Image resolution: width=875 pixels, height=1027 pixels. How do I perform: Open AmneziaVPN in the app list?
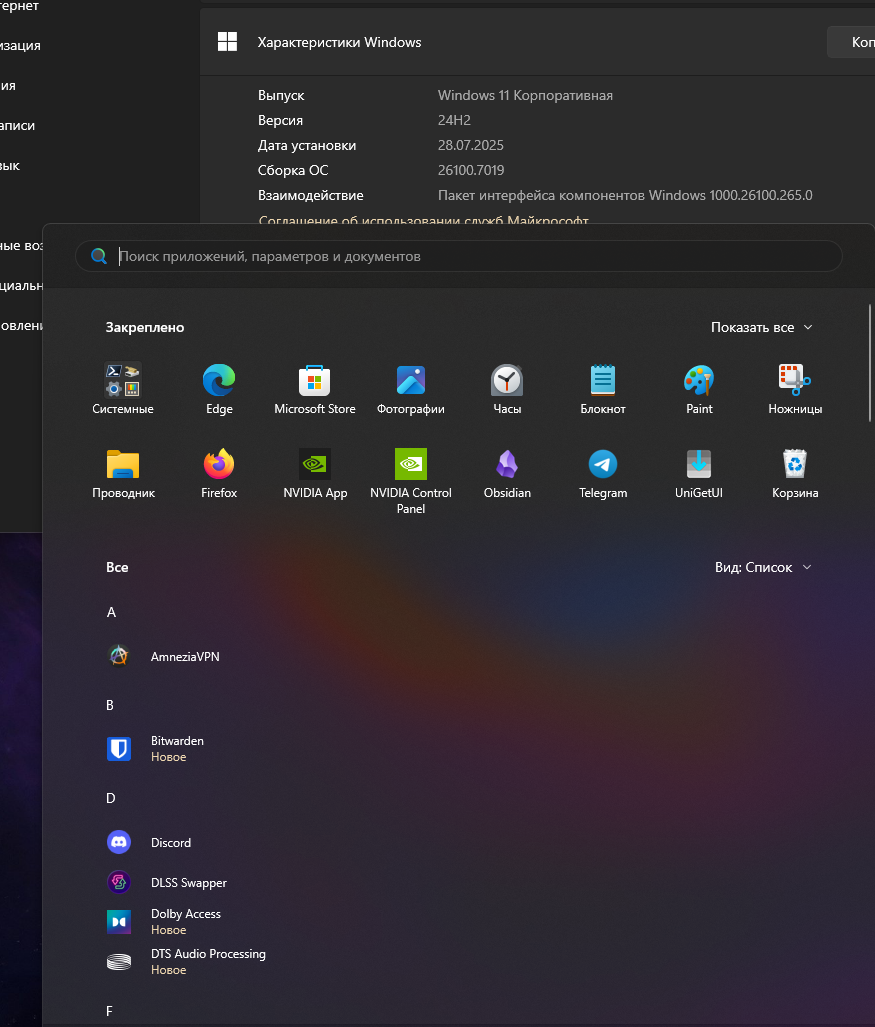click(163, 656)
